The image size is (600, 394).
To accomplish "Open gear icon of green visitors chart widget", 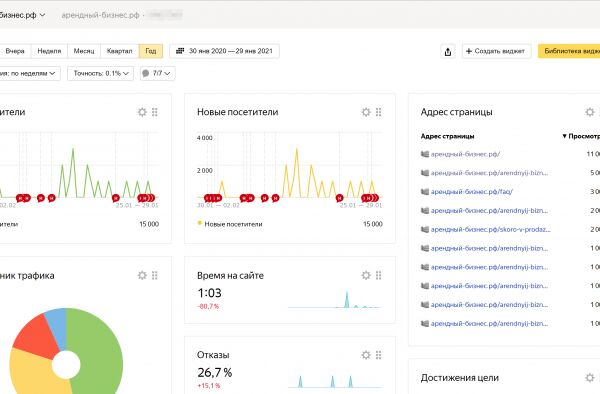I will coord(142,112).
